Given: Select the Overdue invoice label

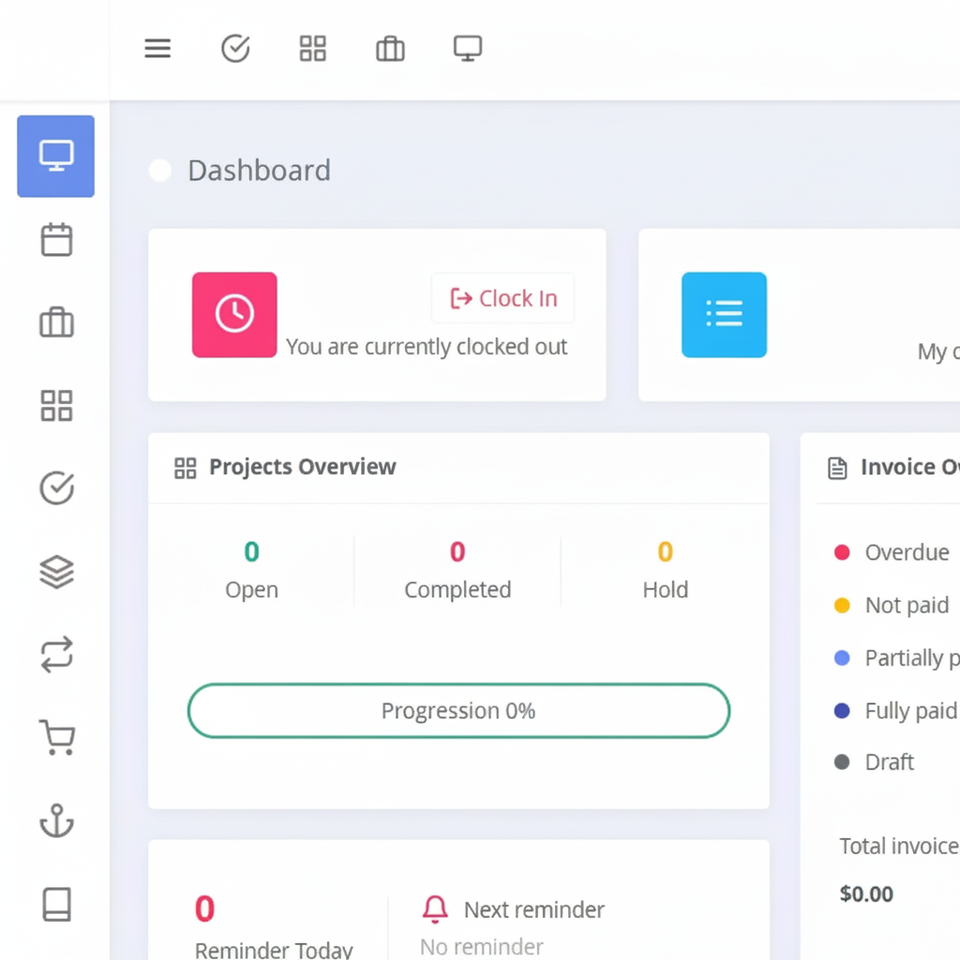Looking at the screenshot, I should coord(907,552).
